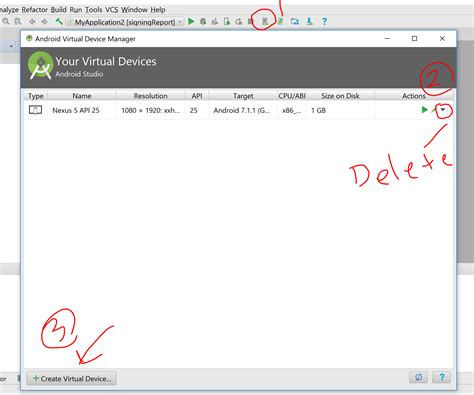Image resolution: width=474 pixels, height=395 pixels.
Task: Click the Target column header
Action: pos(243,96)
